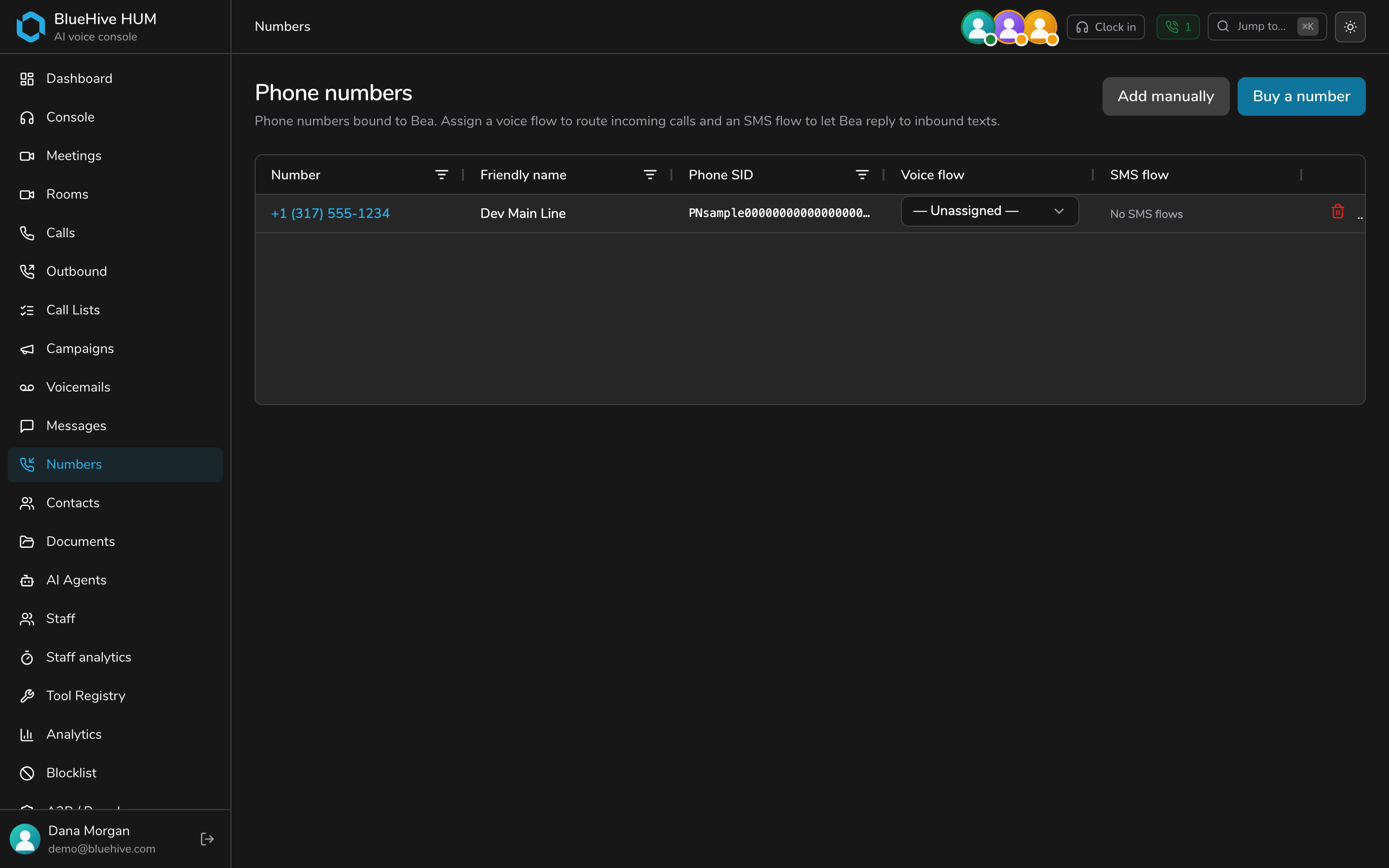Open the Dashboard page

pyautogui.click(x=115, y=79)
